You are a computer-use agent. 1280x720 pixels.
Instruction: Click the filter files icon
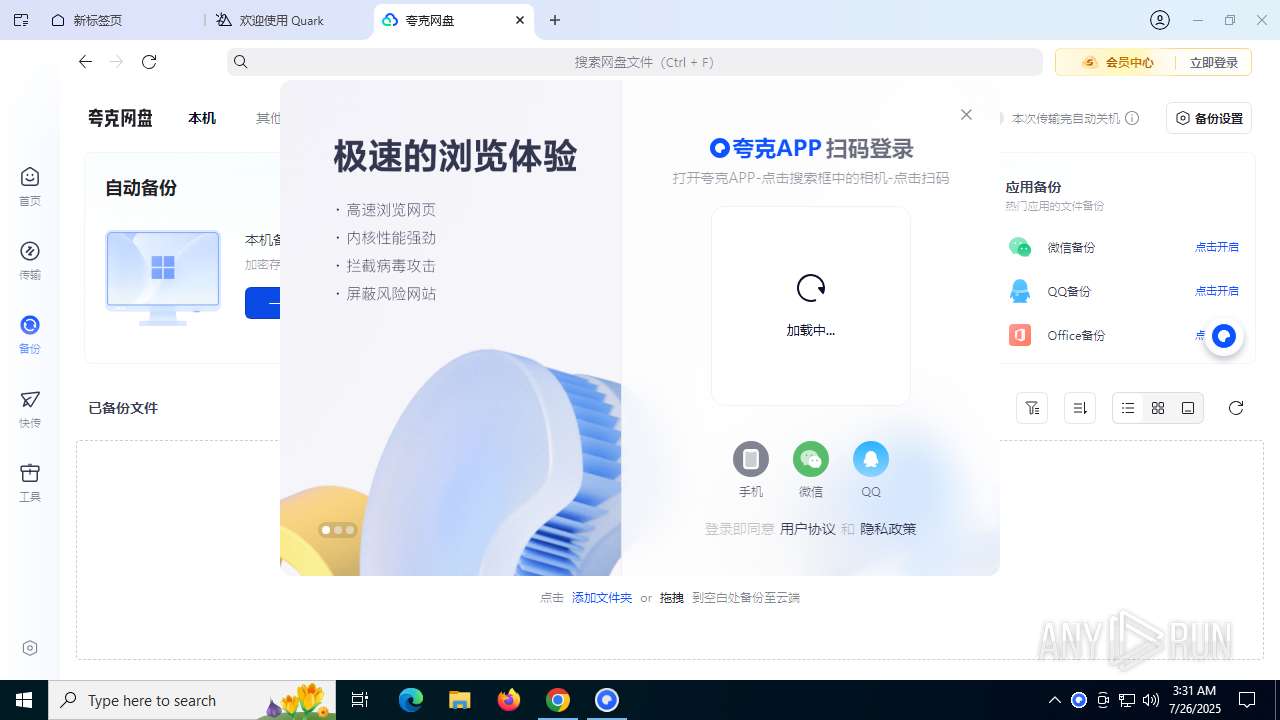(x=1032, y=408)
